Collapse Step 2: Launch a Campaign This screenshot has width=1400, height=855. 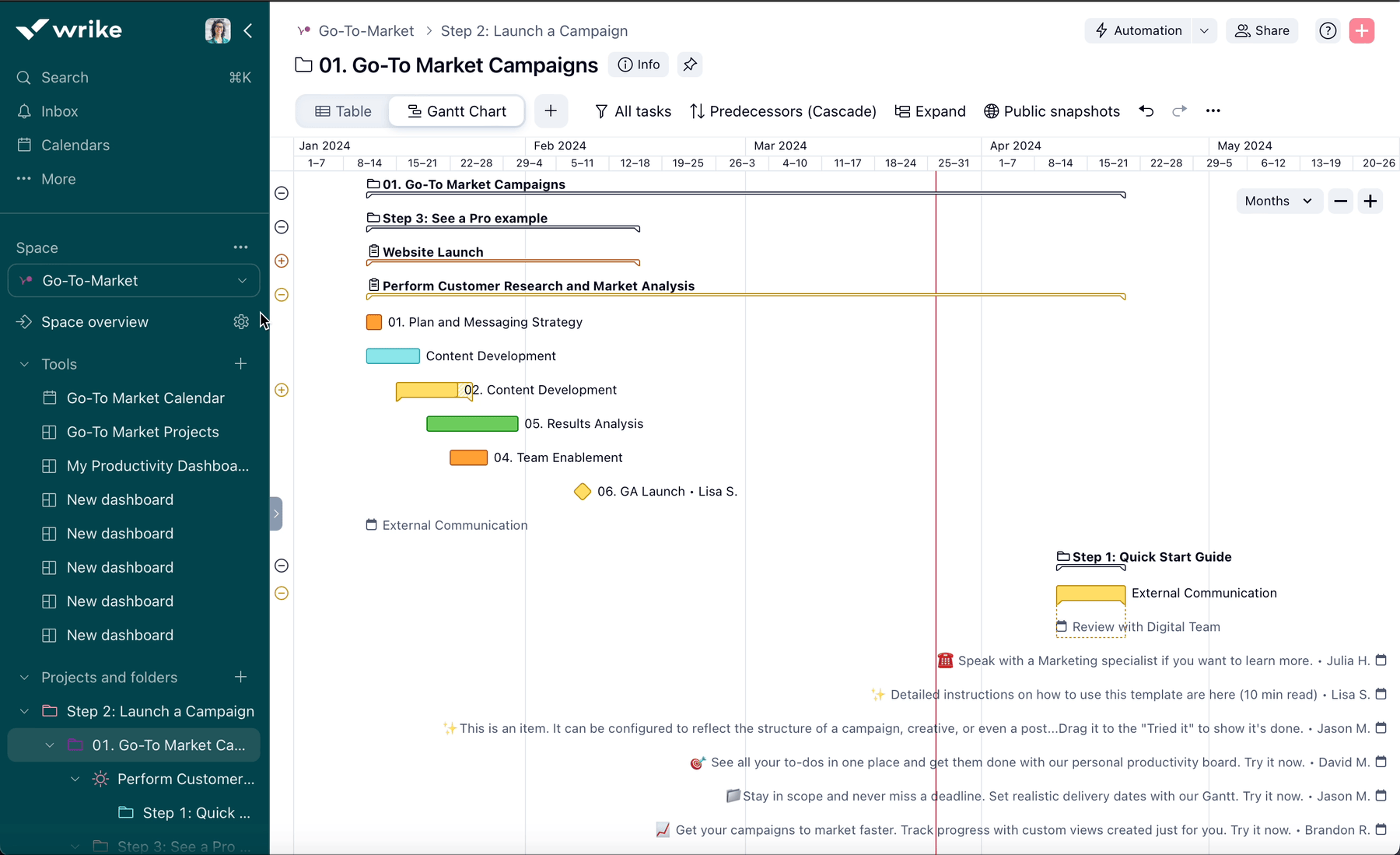click(x=23, y=710)
